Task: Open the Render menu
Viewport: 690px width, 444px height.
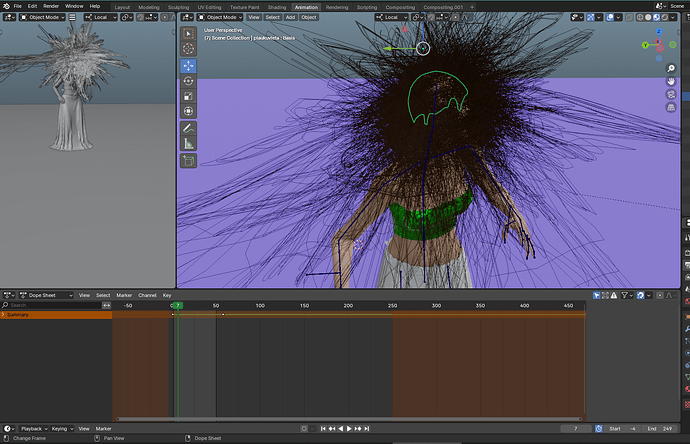Action: (51, 6)
